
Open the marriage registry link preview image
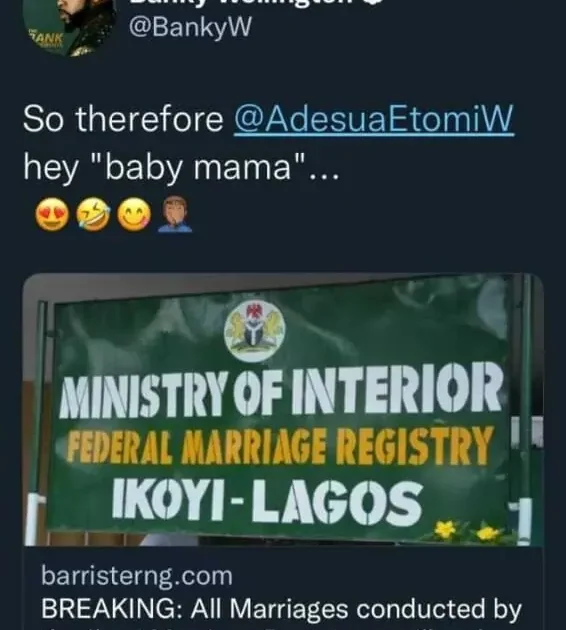[283, 409]
